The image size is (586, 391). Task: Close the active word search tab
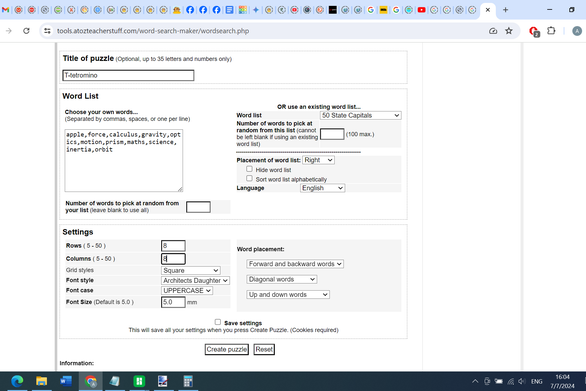click(488, 10)
